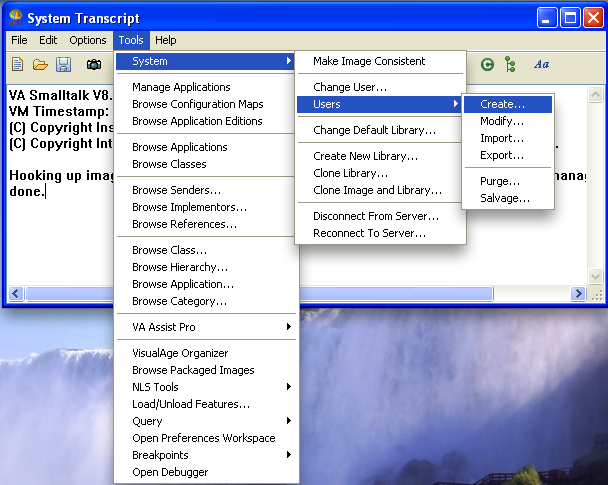Click the VAST application icon in title bar
The width and height of the screenshot is (608, 485).
tap(16, 17)
